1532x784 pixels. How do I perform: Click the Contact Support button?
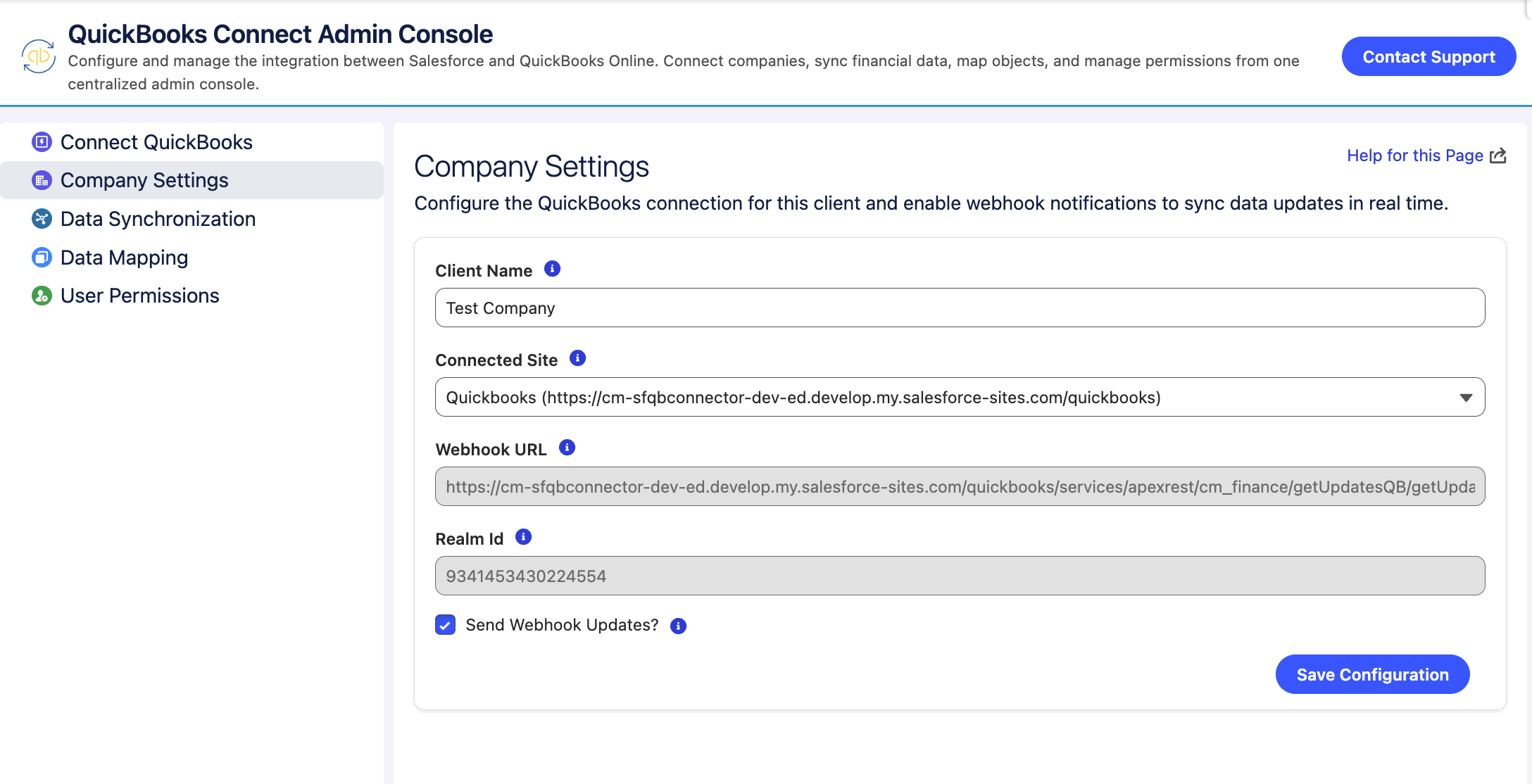(1429, 56)
